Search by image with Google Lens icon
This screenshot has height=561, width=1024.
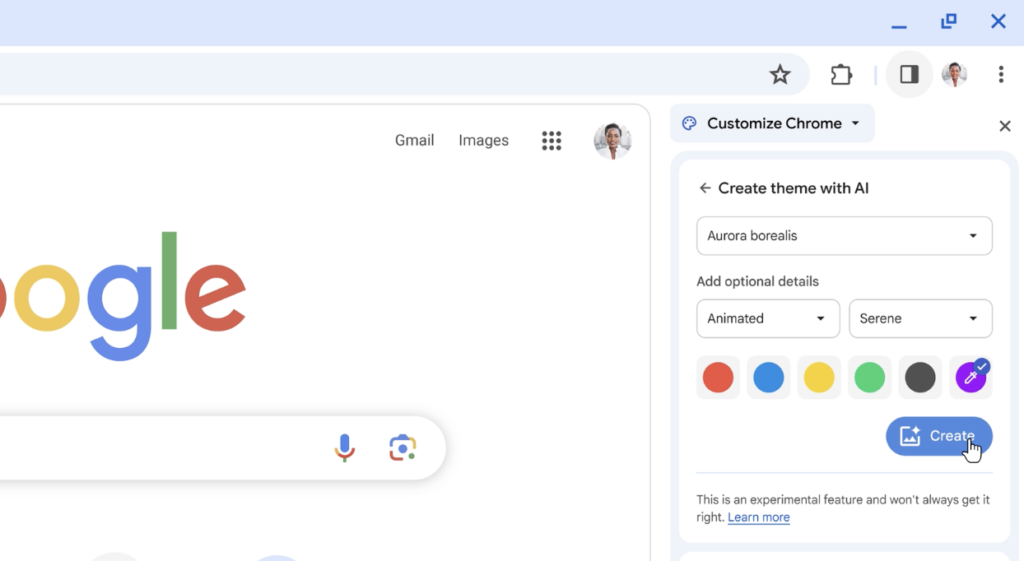tap(402, 448)
